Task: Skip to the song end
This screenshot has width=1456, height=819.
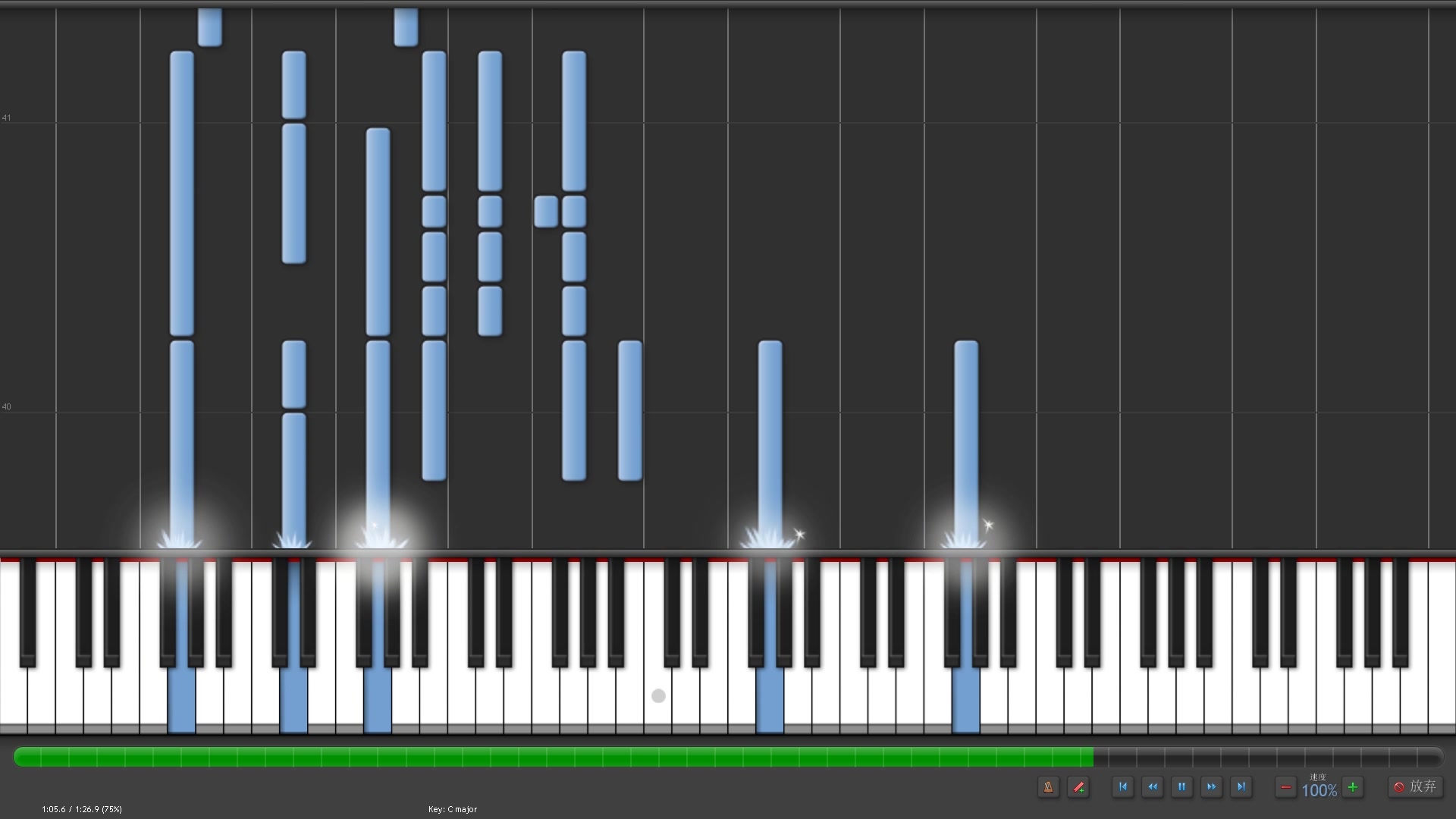Action: pyautogui.click(x=1241, y=787)
